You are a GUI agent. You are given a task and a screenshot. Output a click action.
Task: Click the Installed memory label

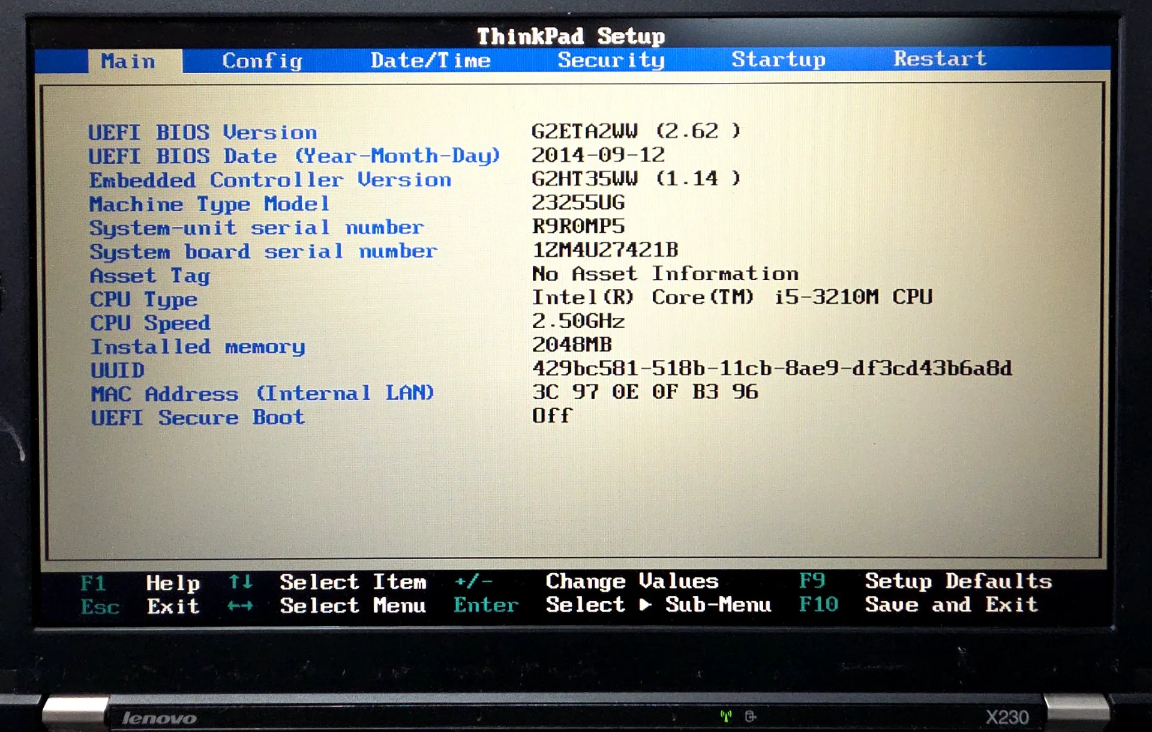point(197,346)
